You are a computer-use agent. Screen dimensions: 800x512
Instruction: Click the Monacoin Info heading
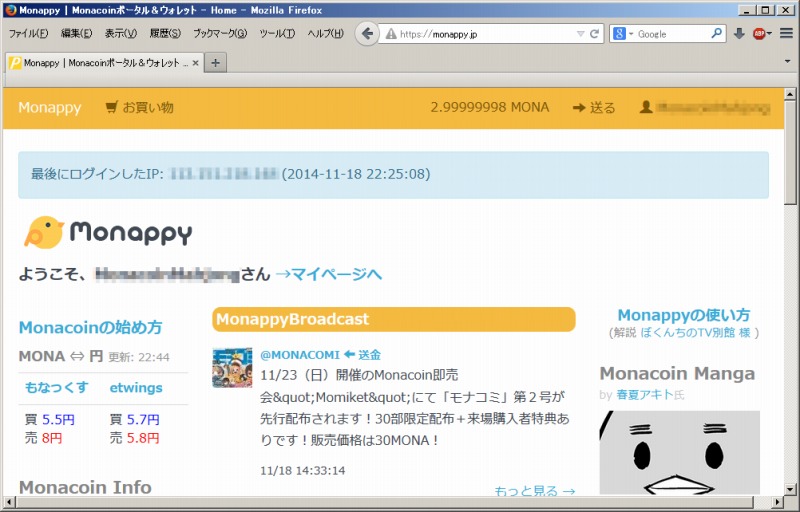[x=85, y=488]
